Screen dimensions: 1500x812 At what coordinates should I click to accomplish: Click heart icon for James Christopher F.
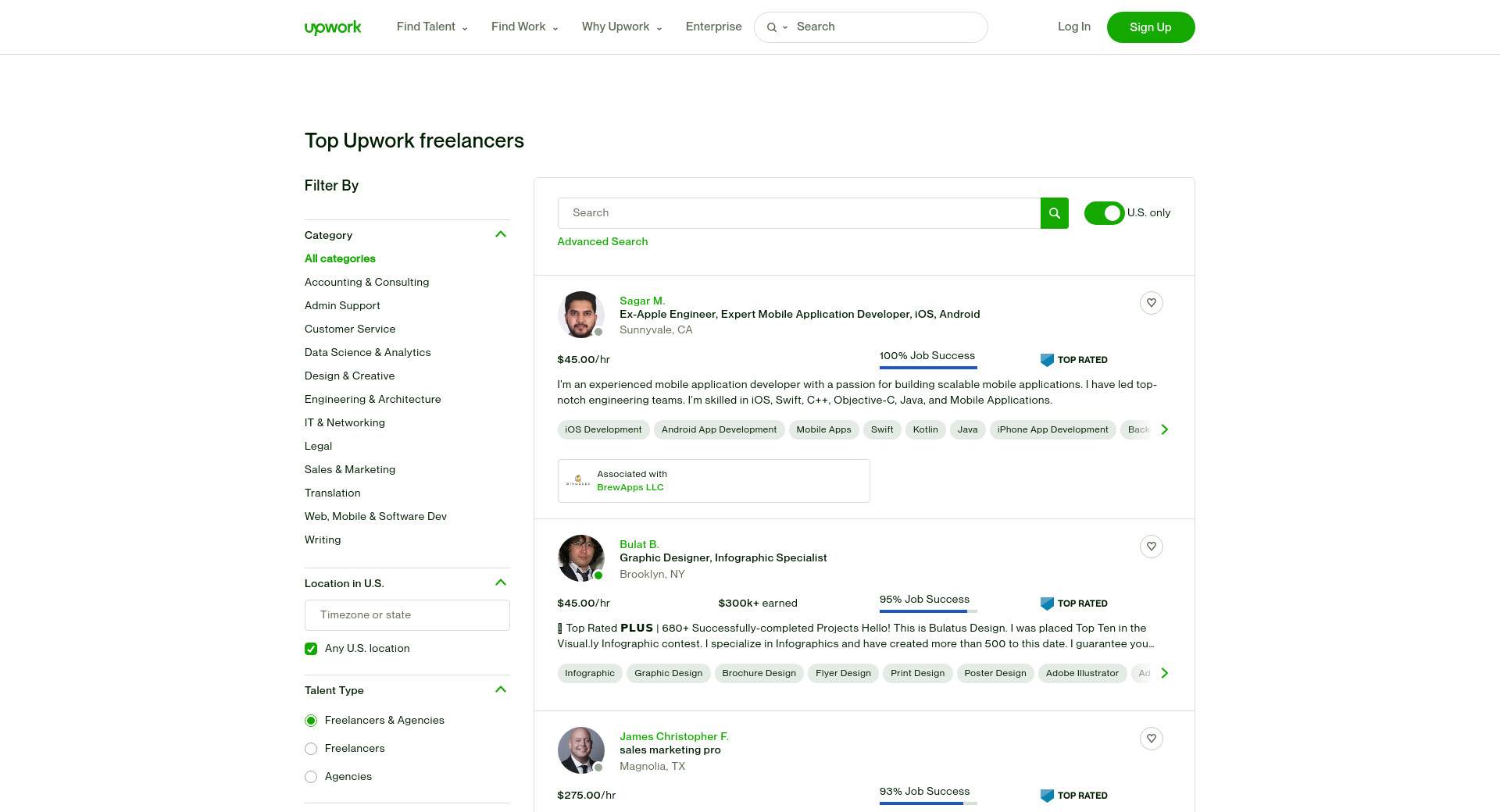(1151, 739)
